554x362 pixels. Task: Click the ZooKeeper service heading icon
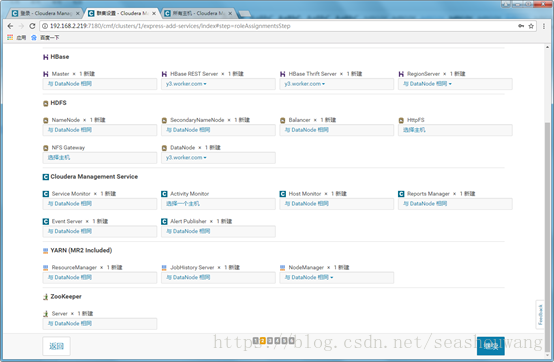46,297
